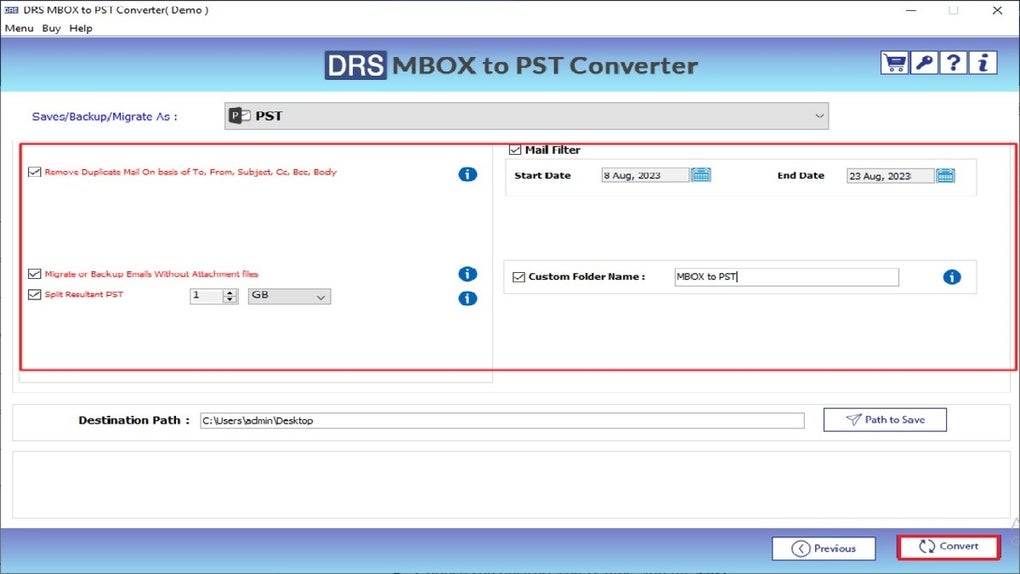Toggle Remove Duplicate Mail checkbox
Viewport: 1020px width, 574px height.
34,172
